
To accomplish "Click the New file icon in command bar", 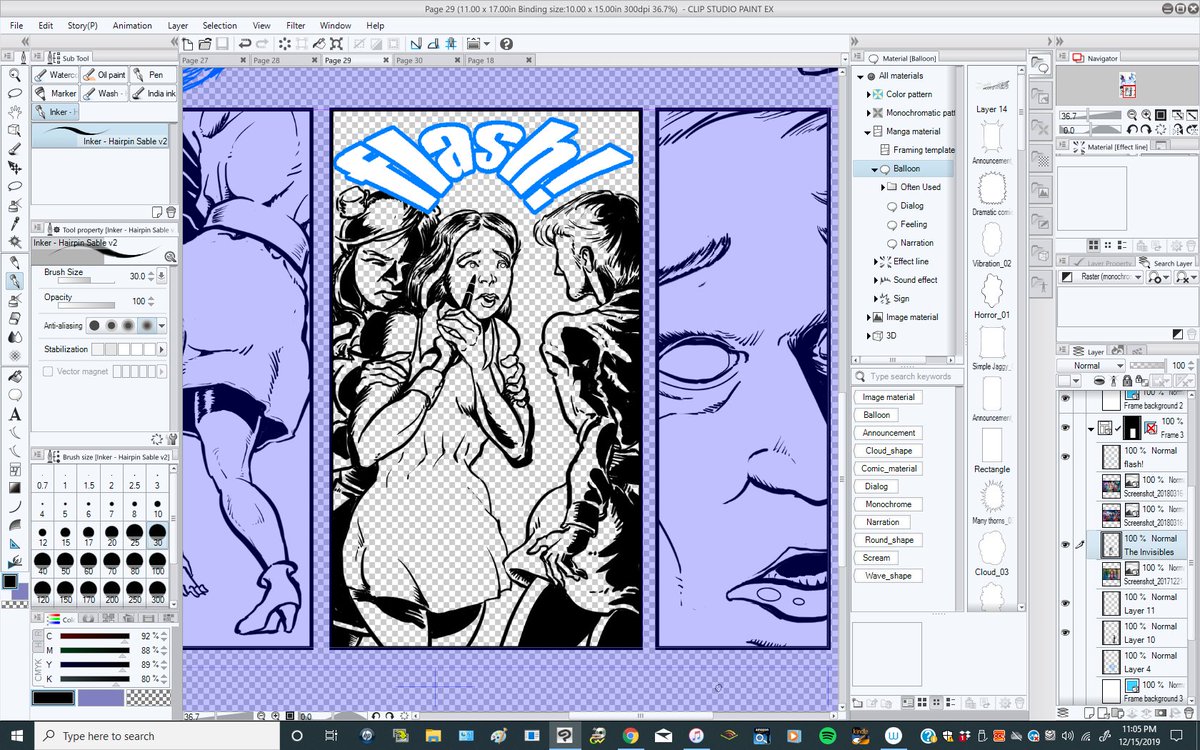I will click(188, 44).
